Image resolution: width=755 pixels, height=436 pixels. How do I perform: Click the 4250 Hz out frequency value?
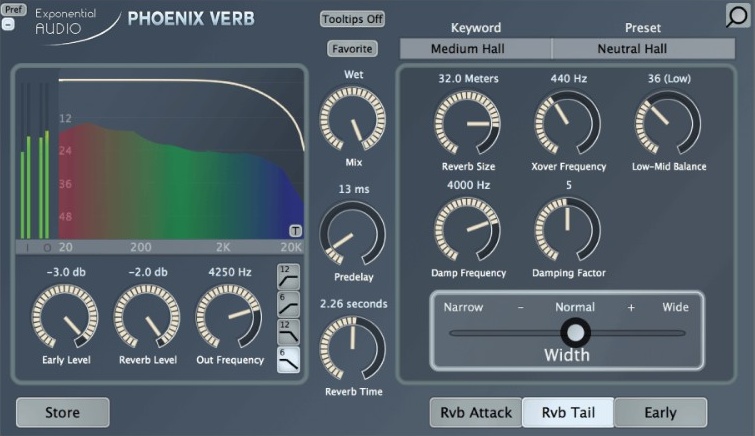tap(230, 272)
